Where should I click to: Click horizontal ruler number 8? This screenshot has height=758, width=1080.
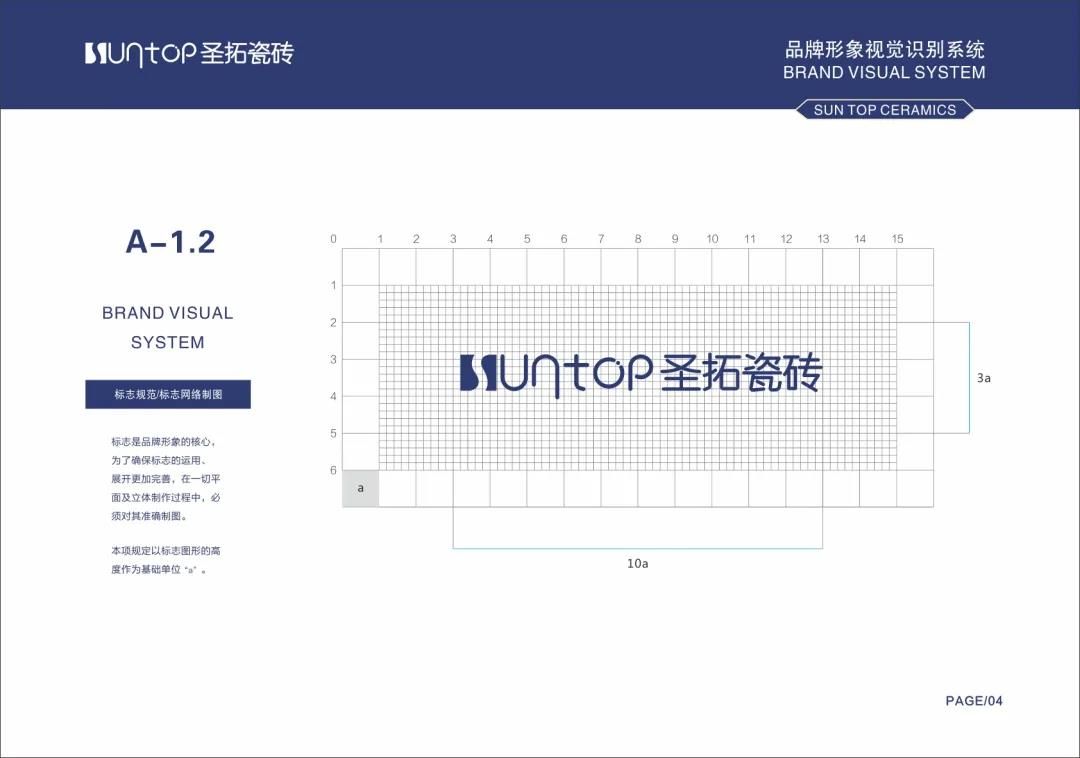(x=638, y=239)
